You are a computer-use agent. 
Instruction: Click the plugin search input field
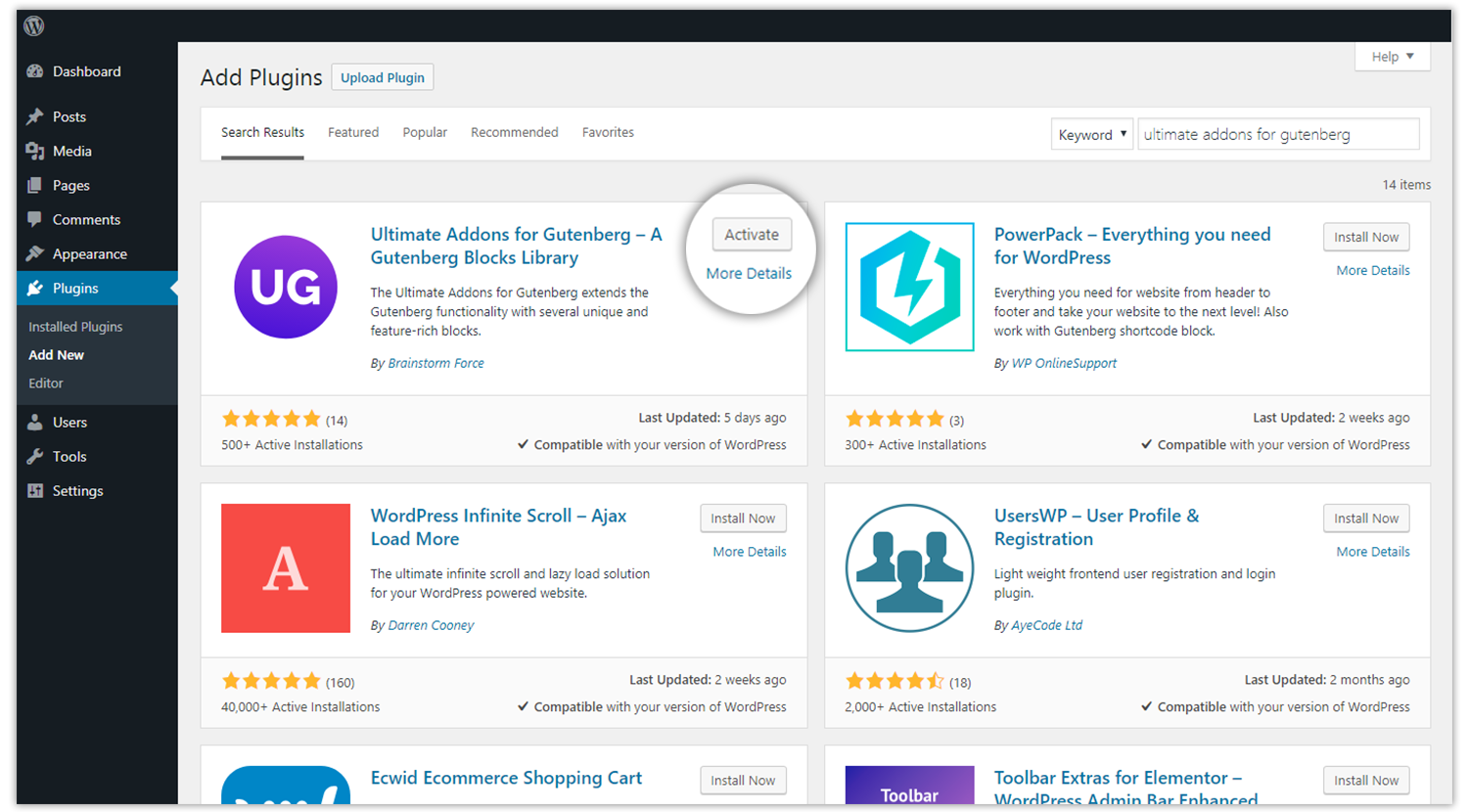pos(1277,135)
